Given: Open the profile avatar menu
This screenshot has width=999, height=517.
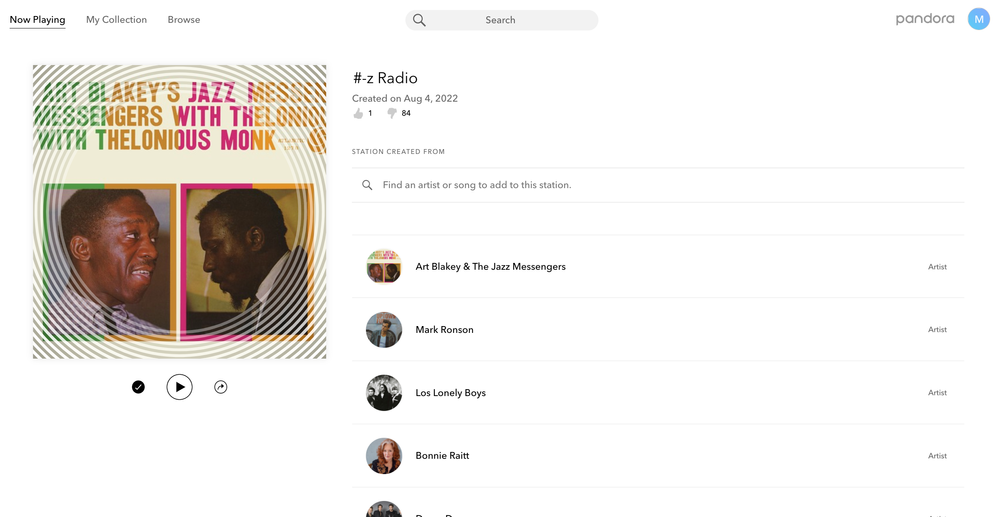Looking at the screenshot, I should point(978,19).
